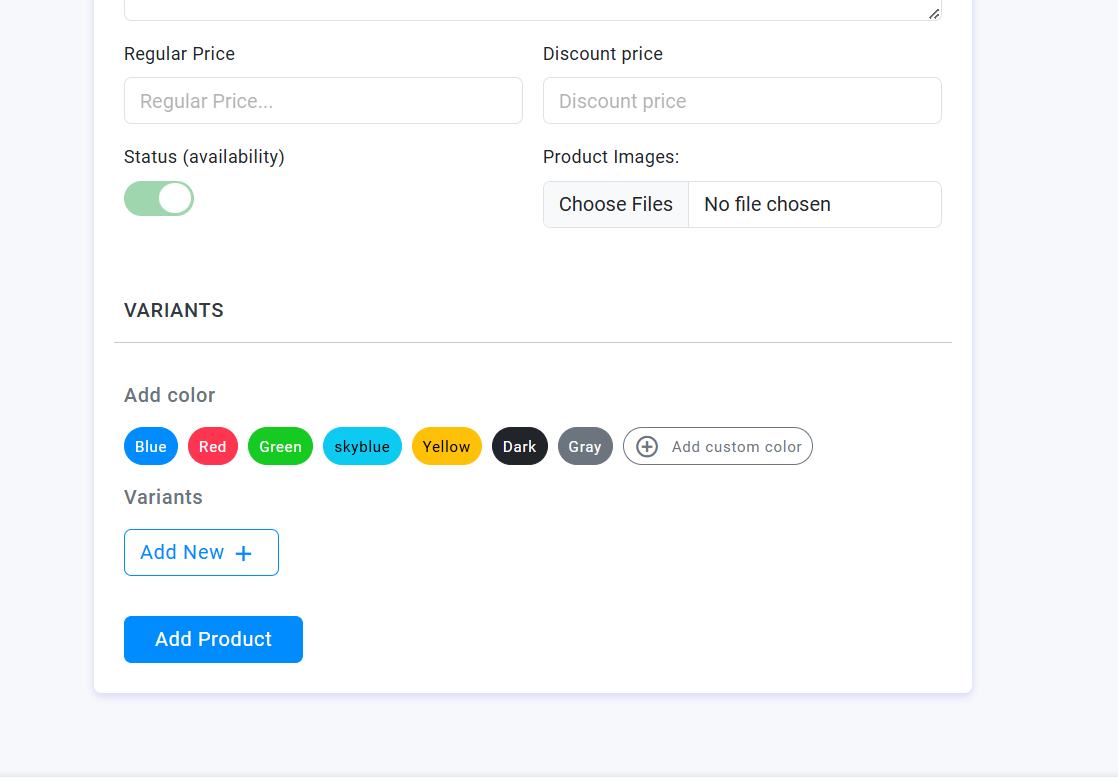Viewport: 1118px width, 782px height.
Task: Click the No file chosen text area
Action: tap(767, 204)
